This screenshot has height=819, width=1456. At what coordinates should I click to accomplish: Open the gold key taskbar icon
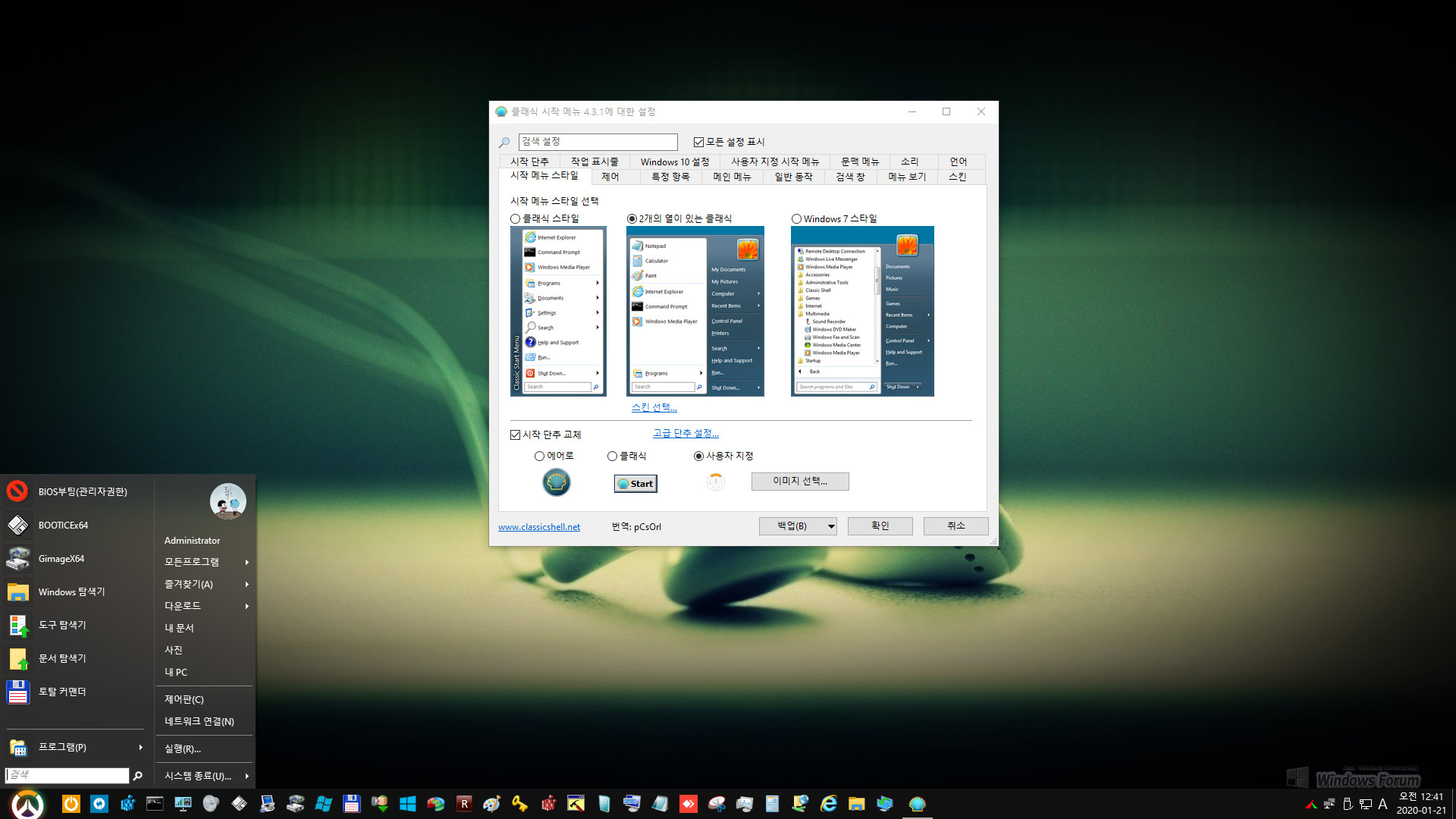(x=519, y=804)
